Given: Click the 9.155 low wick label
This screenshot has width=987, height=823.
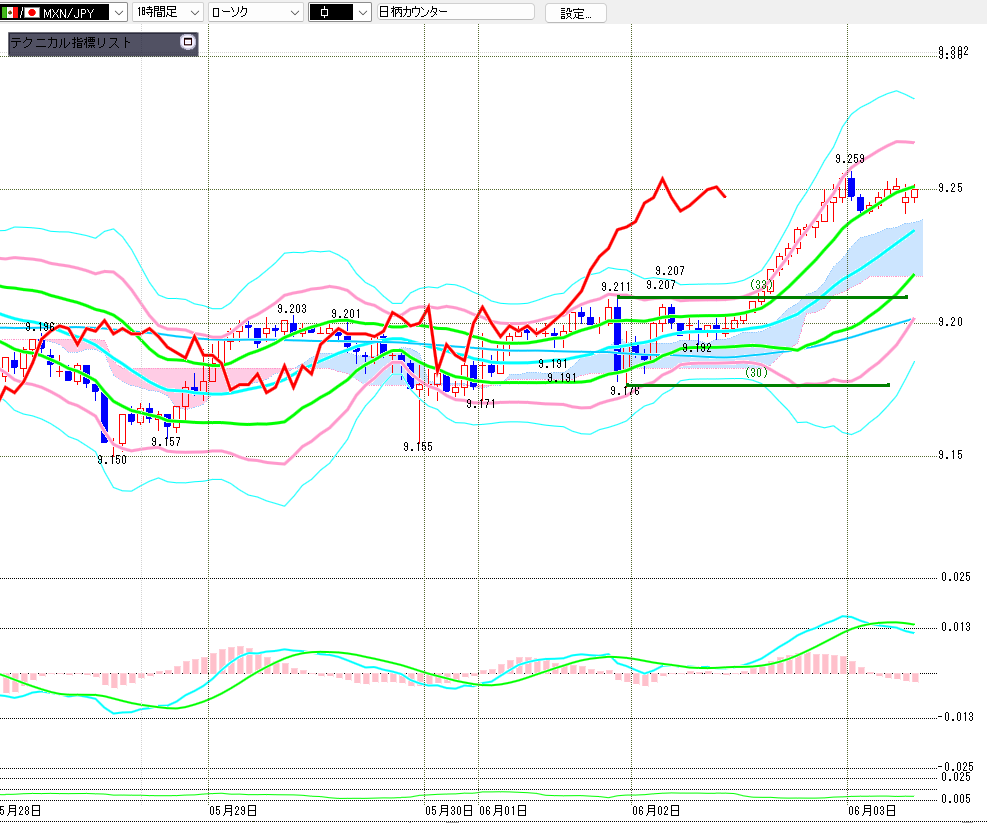Looking at the screenshot, I should (418, 447).
